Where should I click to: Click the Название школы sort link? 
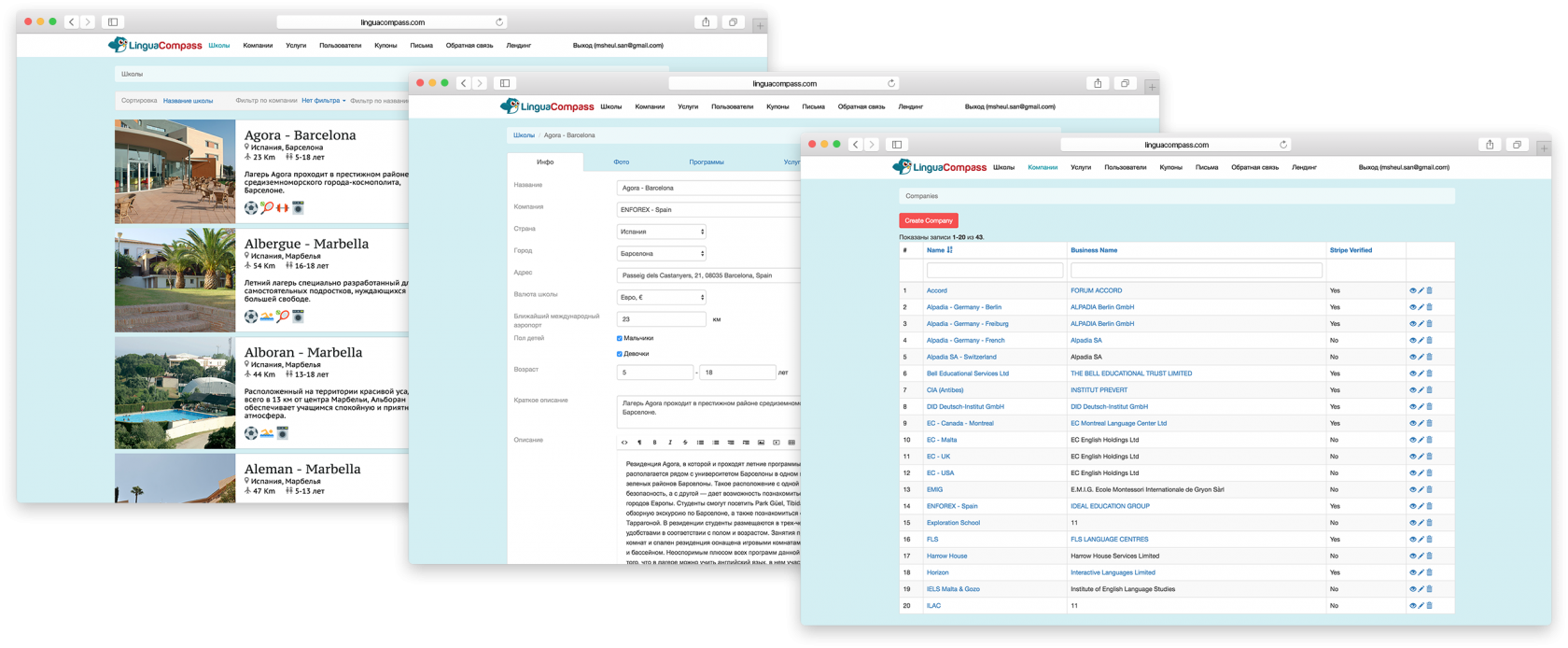click(x=188, y=101)
